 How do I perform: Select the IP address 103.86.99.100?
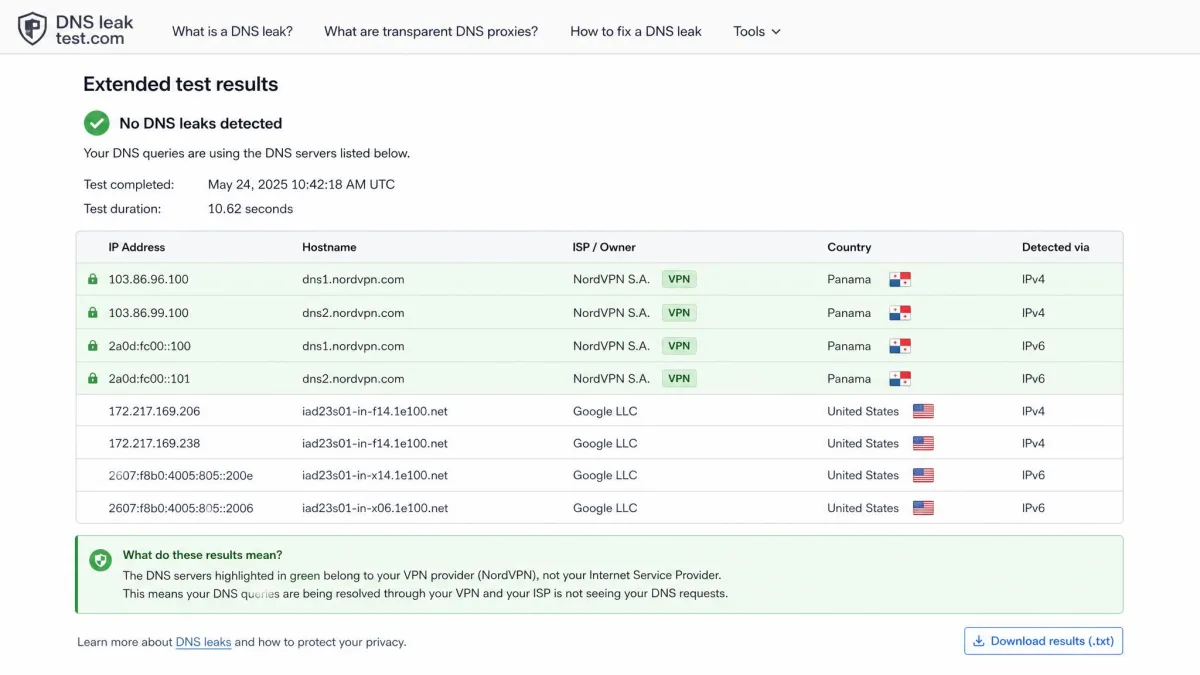coord(149,313)
